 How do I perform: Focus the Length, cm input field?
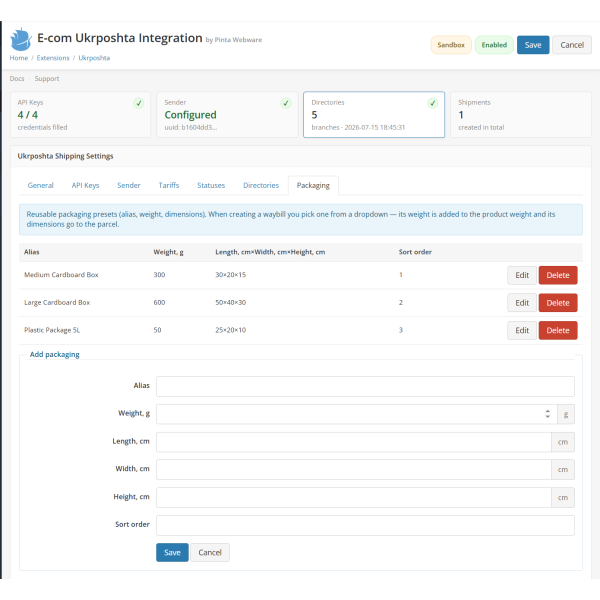(354, 442)
